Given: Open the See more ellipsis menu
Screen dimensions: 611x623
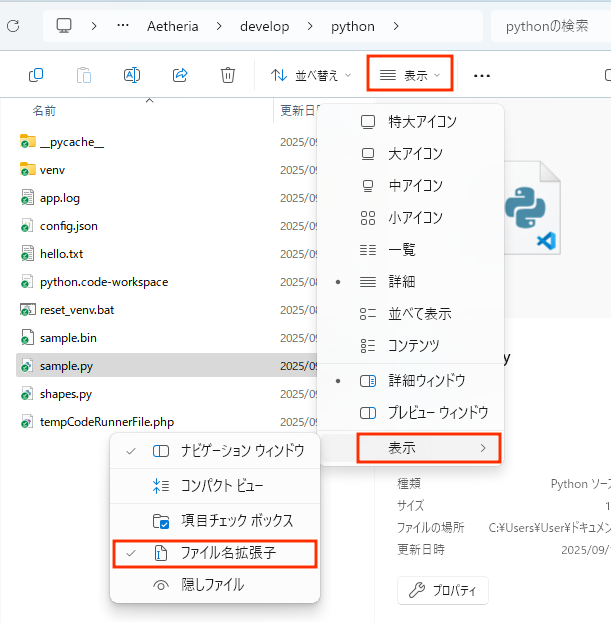Looking at the screenshot, I should coord(482,75).
